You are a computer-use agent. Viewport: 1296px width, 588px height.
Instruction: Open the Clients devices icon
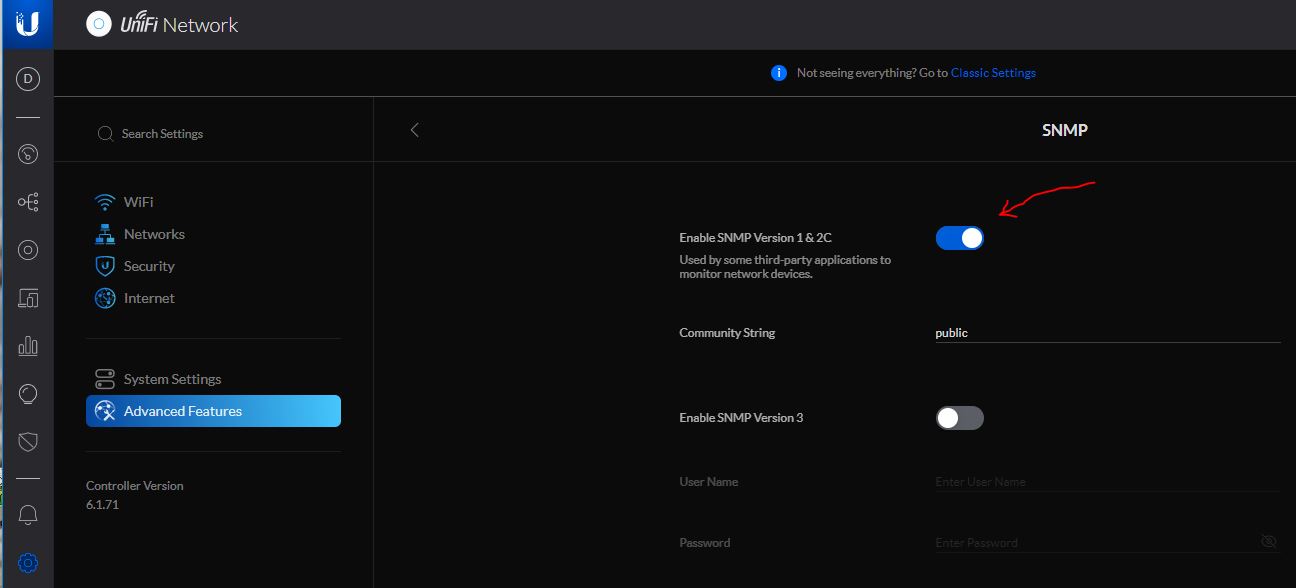pyautogui.click(x=28, y=298)
